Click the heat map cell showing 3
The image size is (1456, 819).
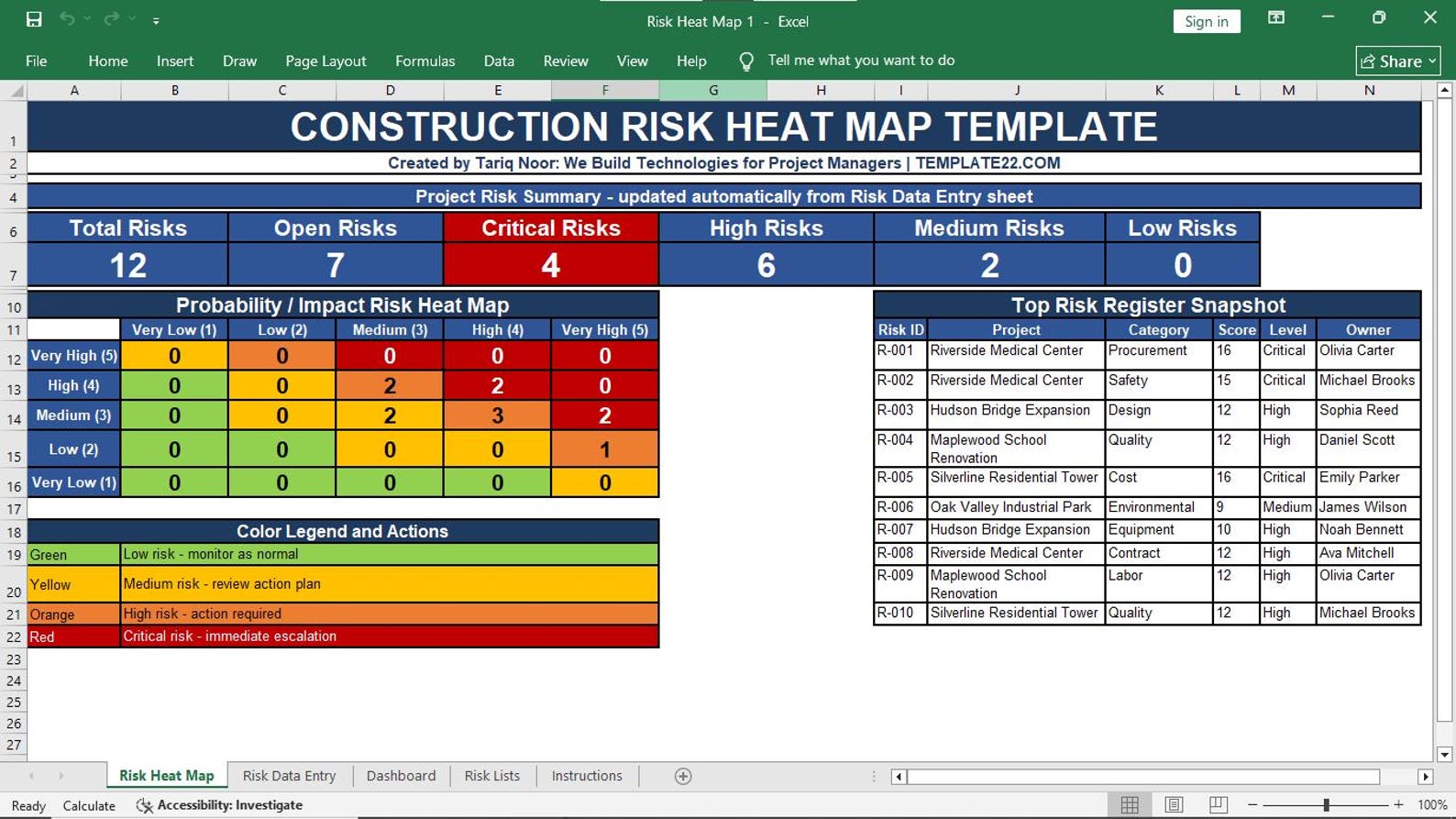pyautogui.click(x=497, y=415)
